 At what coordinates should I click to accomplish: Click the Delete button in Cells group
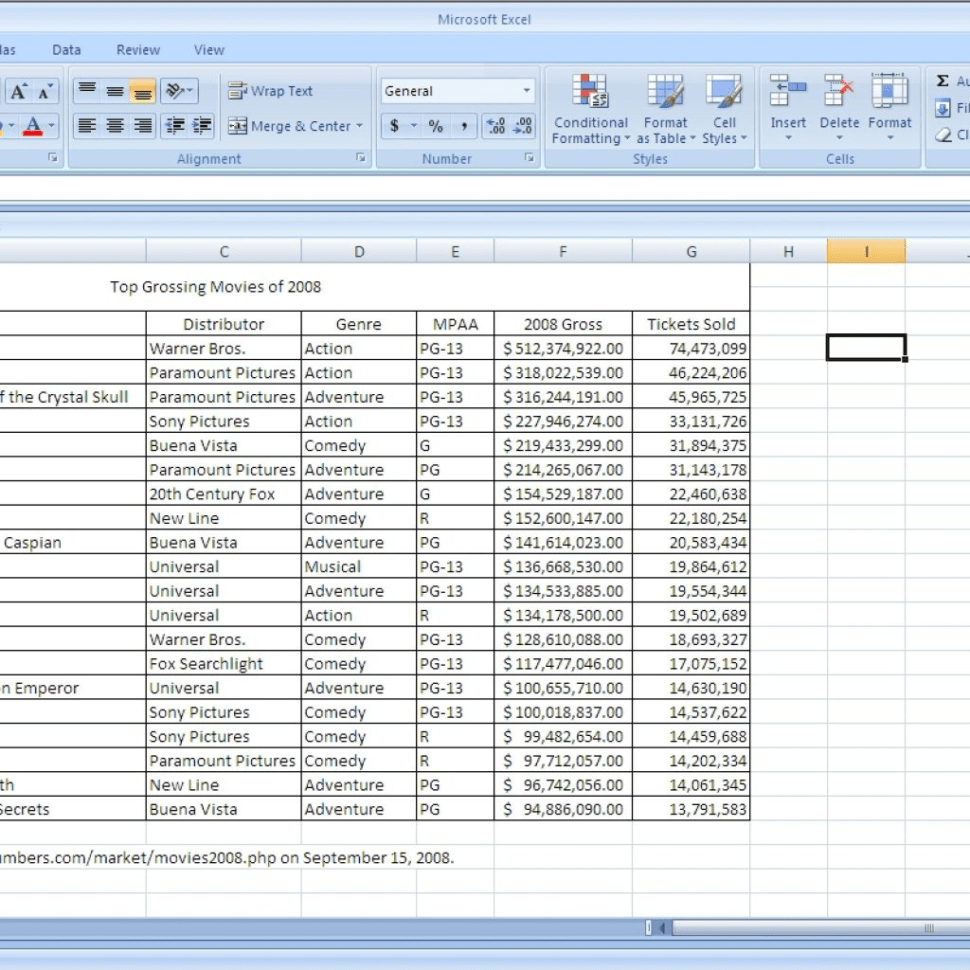point(839,110)
